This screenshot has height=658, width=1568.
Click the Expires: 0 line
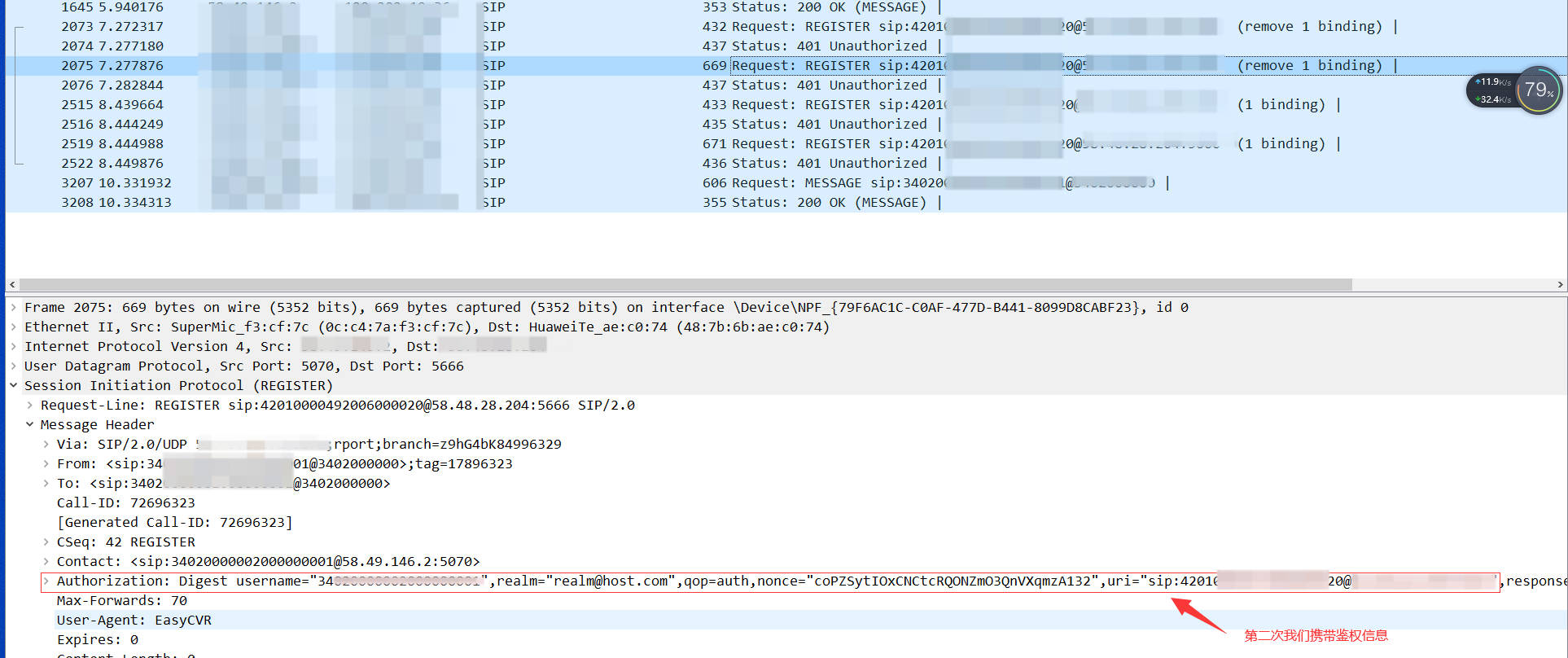(98, 640)
